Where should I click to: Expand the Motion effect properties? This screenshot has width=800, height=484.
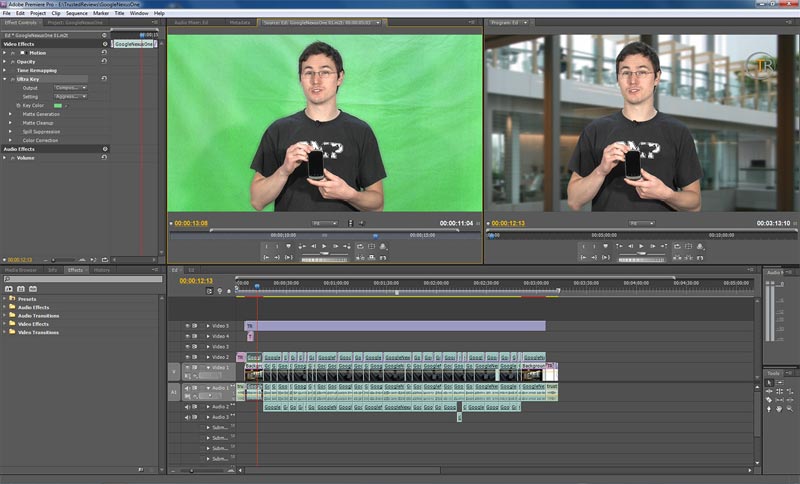(5, 53)
